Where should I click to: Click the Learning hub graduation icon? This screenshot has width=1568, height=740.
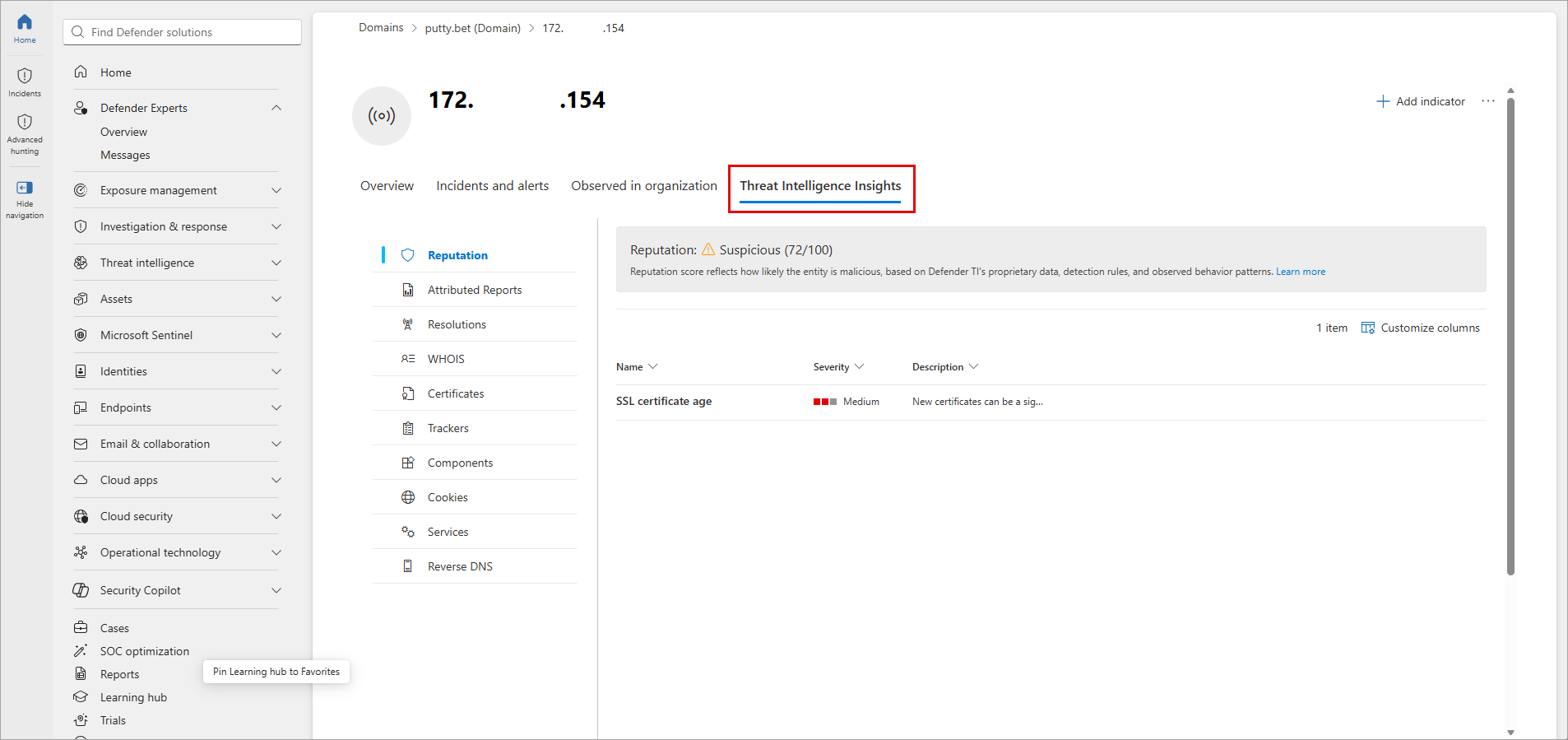(x=81, y=697)
